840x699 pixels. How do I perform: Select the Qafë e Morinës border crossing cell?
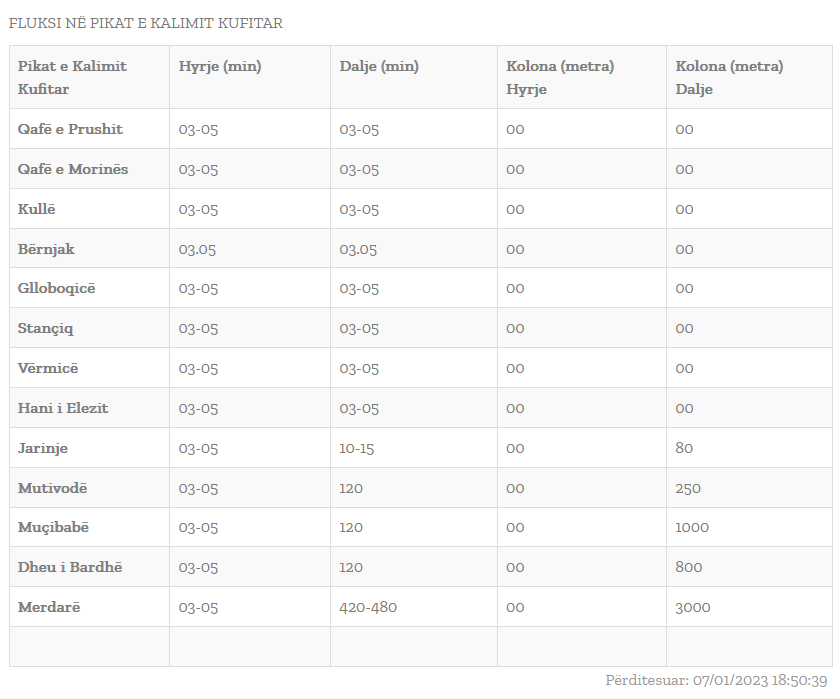[73, 169]
